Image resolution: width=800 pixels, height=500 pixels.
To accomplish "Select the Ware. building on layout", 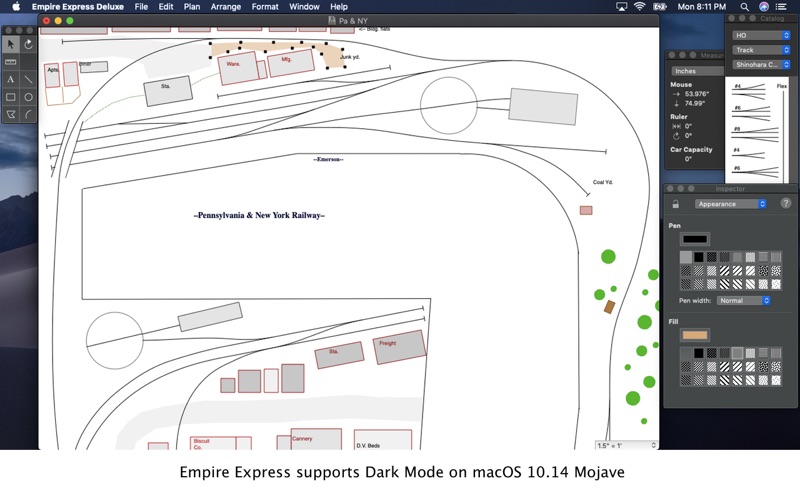I will pyautogui.click(x=238, y=68).
